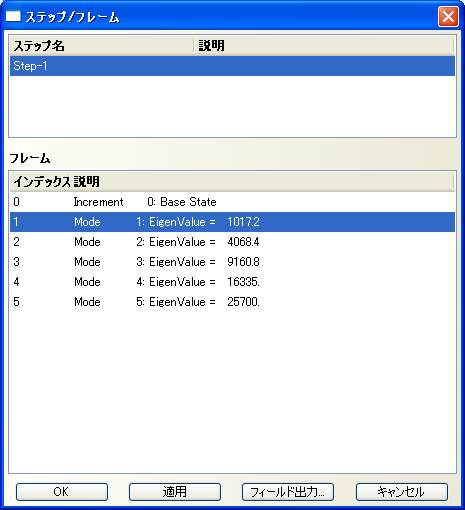
Task: Select Mode 1 EigenValue 1017.2 frame
Action: coord(232,222)
